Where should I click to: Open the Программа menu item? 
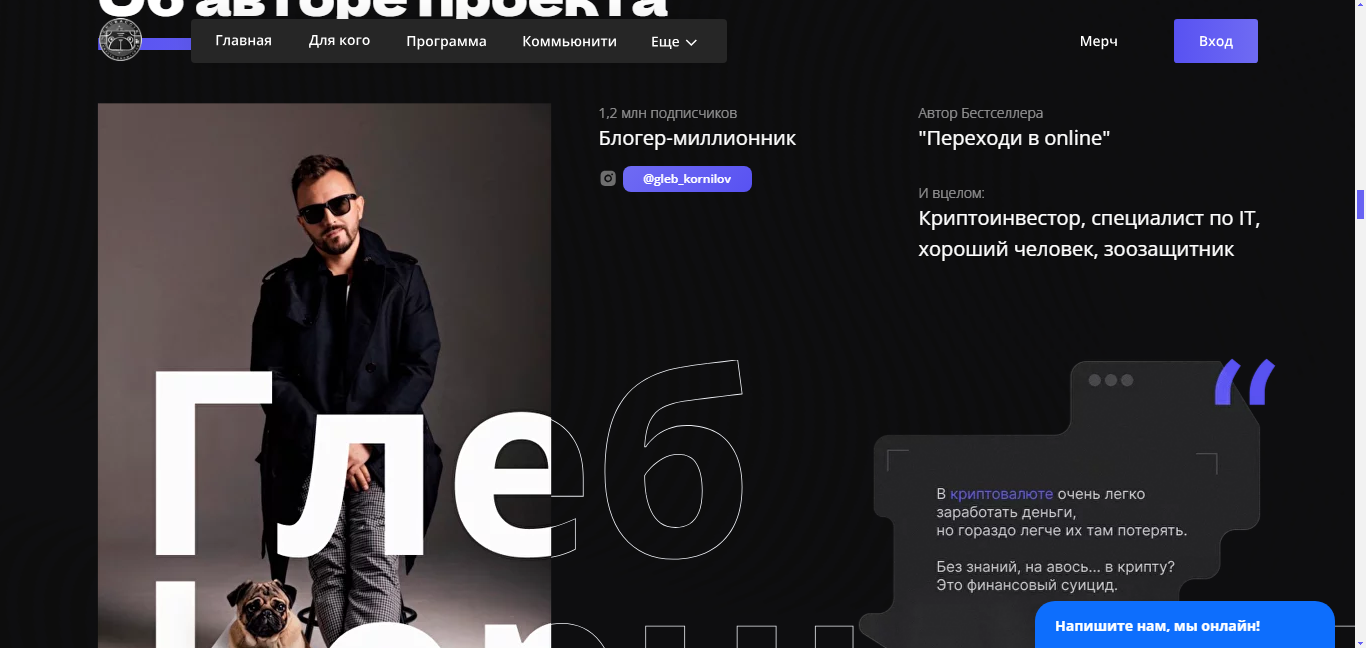pos(446,42)
